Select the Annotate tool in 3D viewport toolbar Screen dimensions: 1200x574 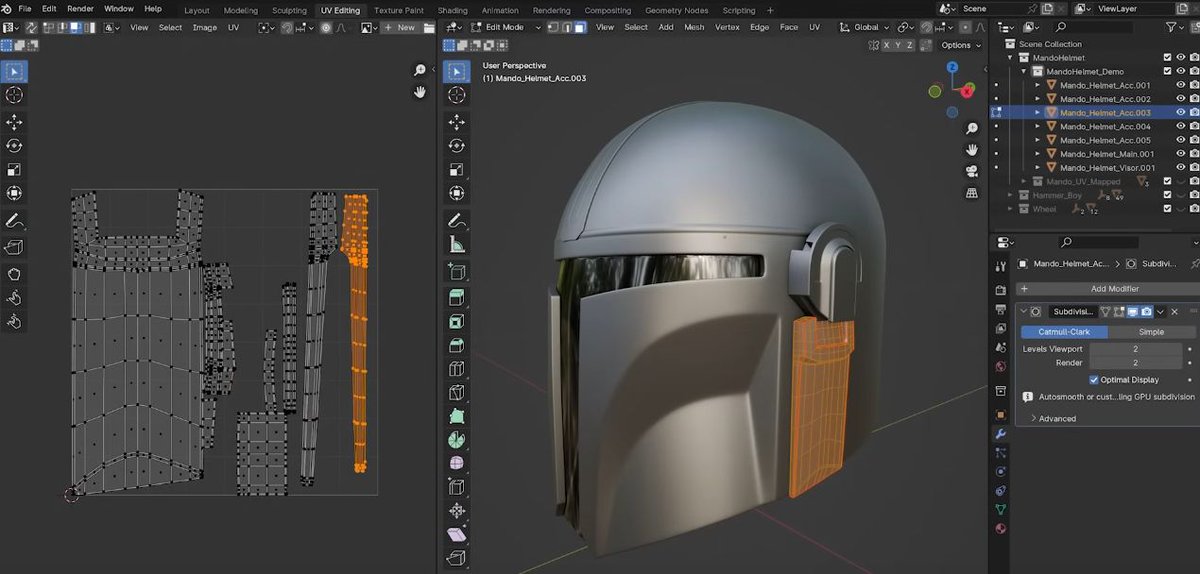click(457, 221)
